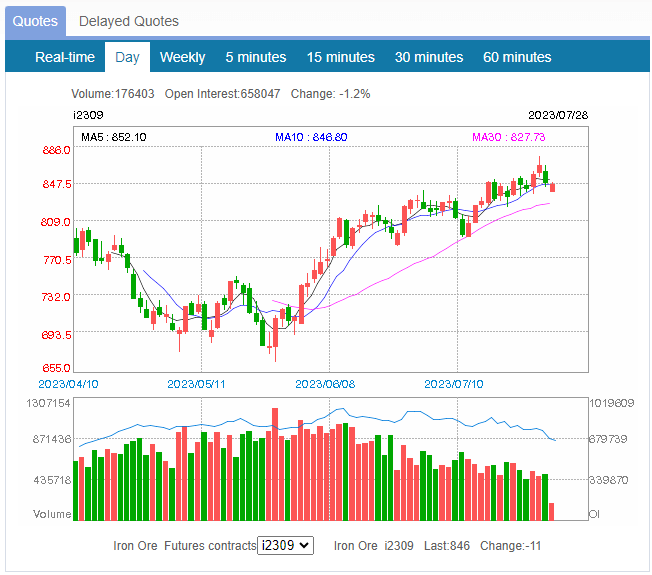Screen dimensions: 652x575
Task: Click the 886.0 price axis label
Action: tap(56, 149)
